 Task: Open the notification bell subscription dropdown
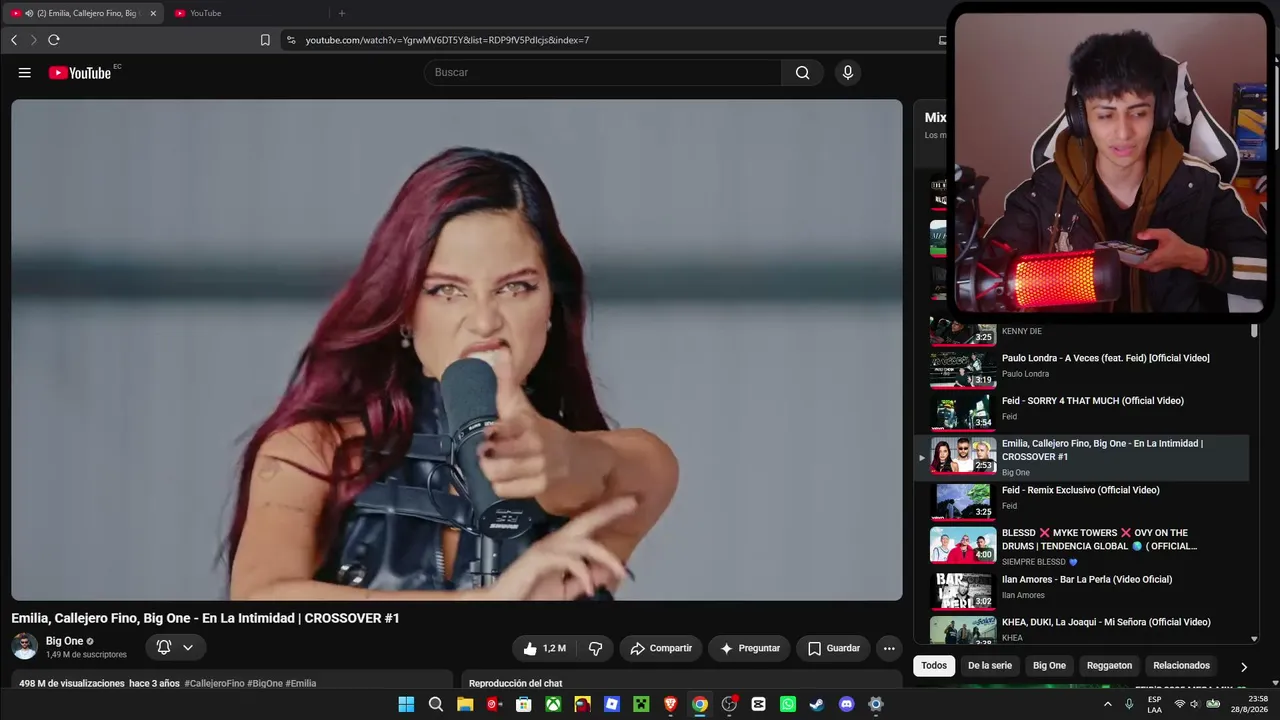176,647
